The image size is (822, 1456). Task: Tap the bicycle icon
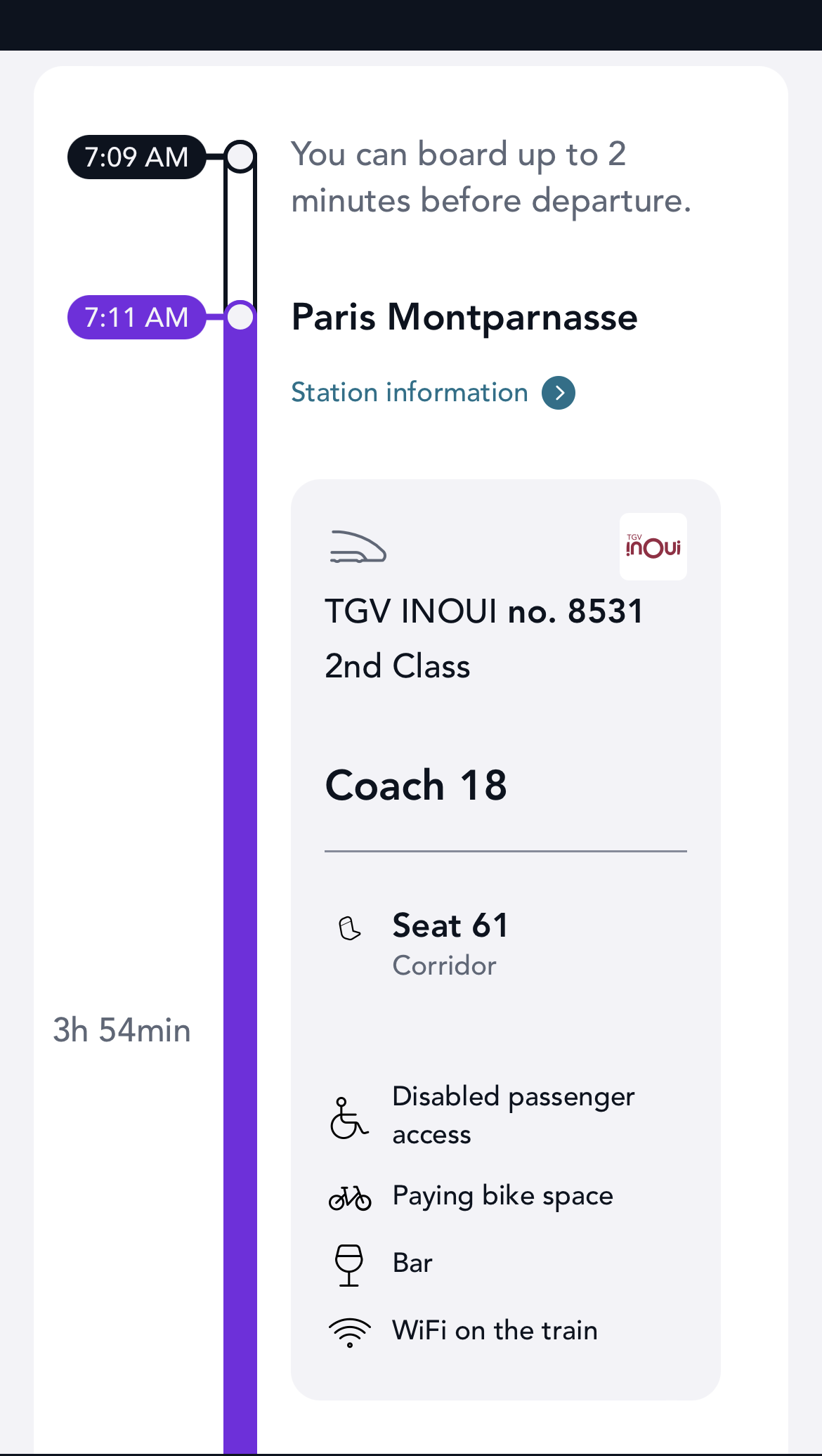349,1197
